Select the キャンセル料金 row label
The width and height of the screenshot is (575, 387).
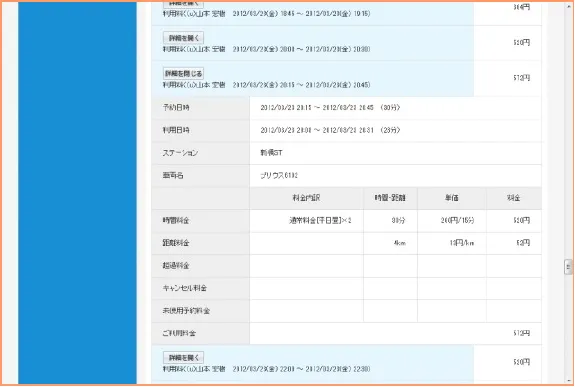tap(184, 288)
